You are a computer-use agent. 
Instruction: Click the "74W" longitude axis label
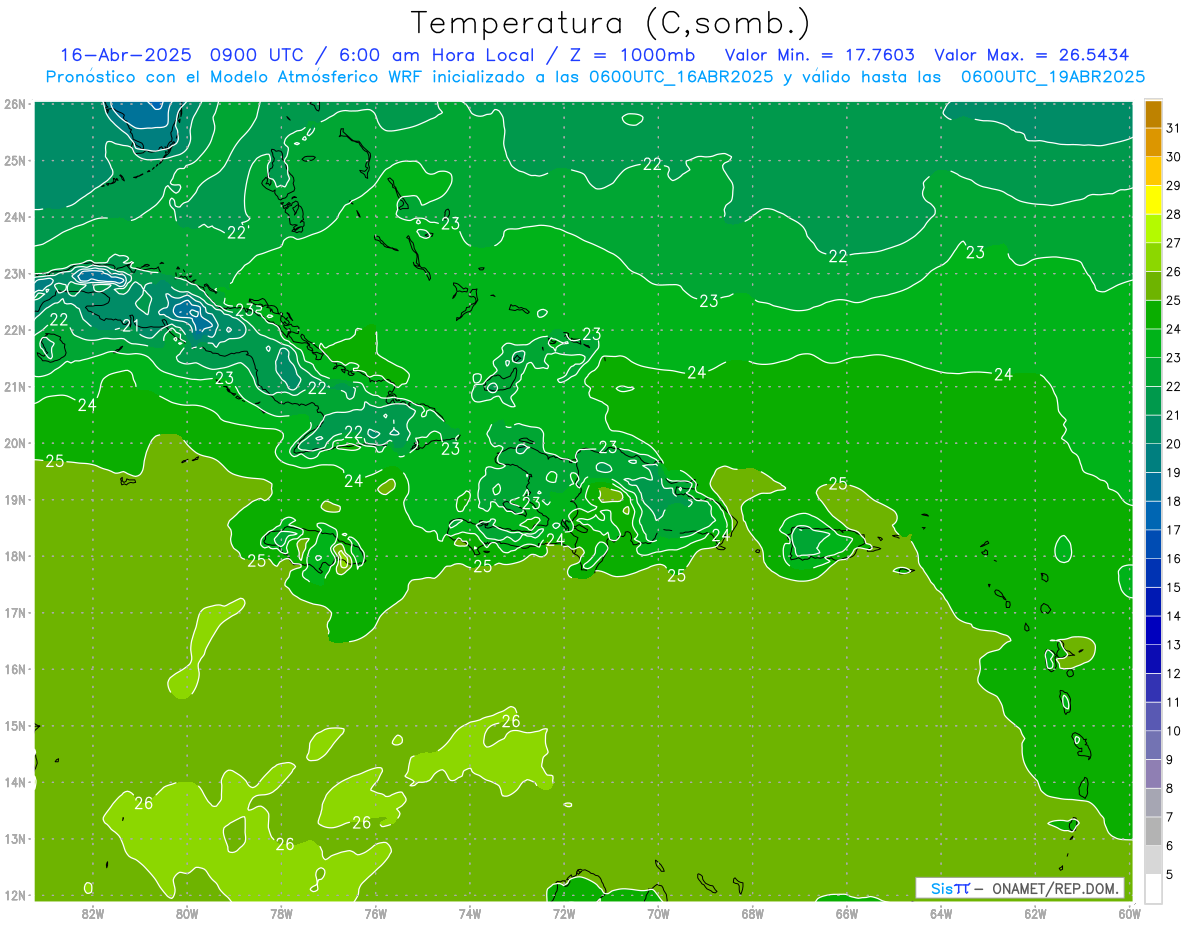(x=470, y=914)
